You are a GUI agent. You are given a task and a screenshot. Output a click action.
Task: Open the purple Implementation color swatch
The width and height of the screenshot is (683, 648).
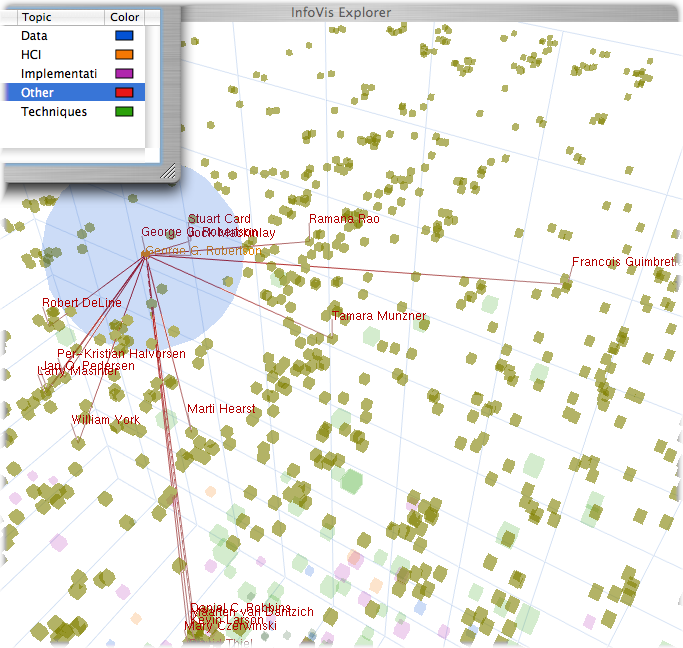tap(125, 74)
